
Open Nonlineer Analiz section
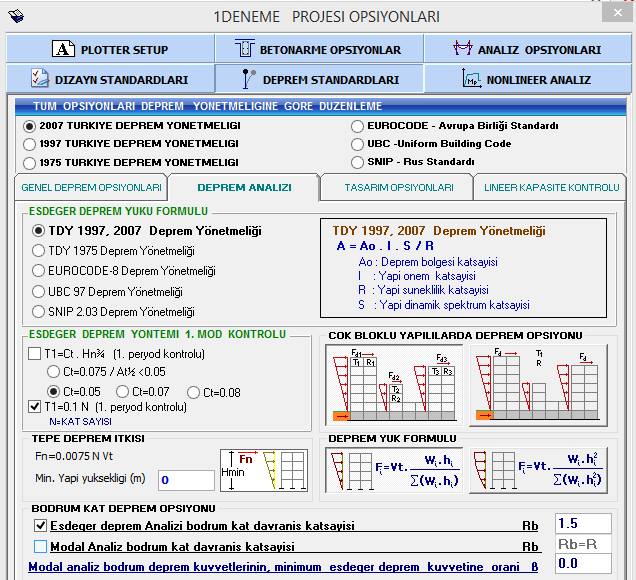pyautogui.click(x=526, y=79)
